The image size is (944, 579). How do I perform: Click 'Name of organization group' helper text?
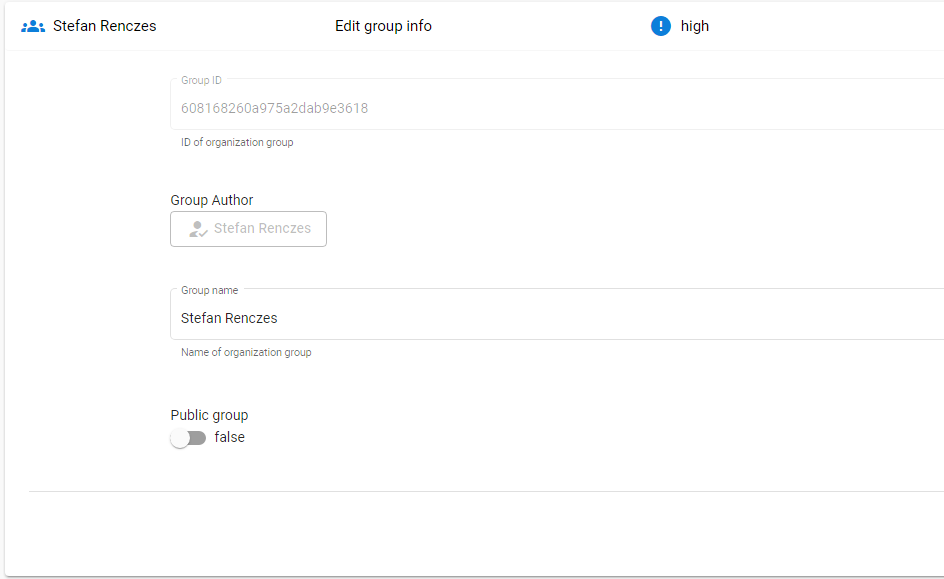[246, 352]
